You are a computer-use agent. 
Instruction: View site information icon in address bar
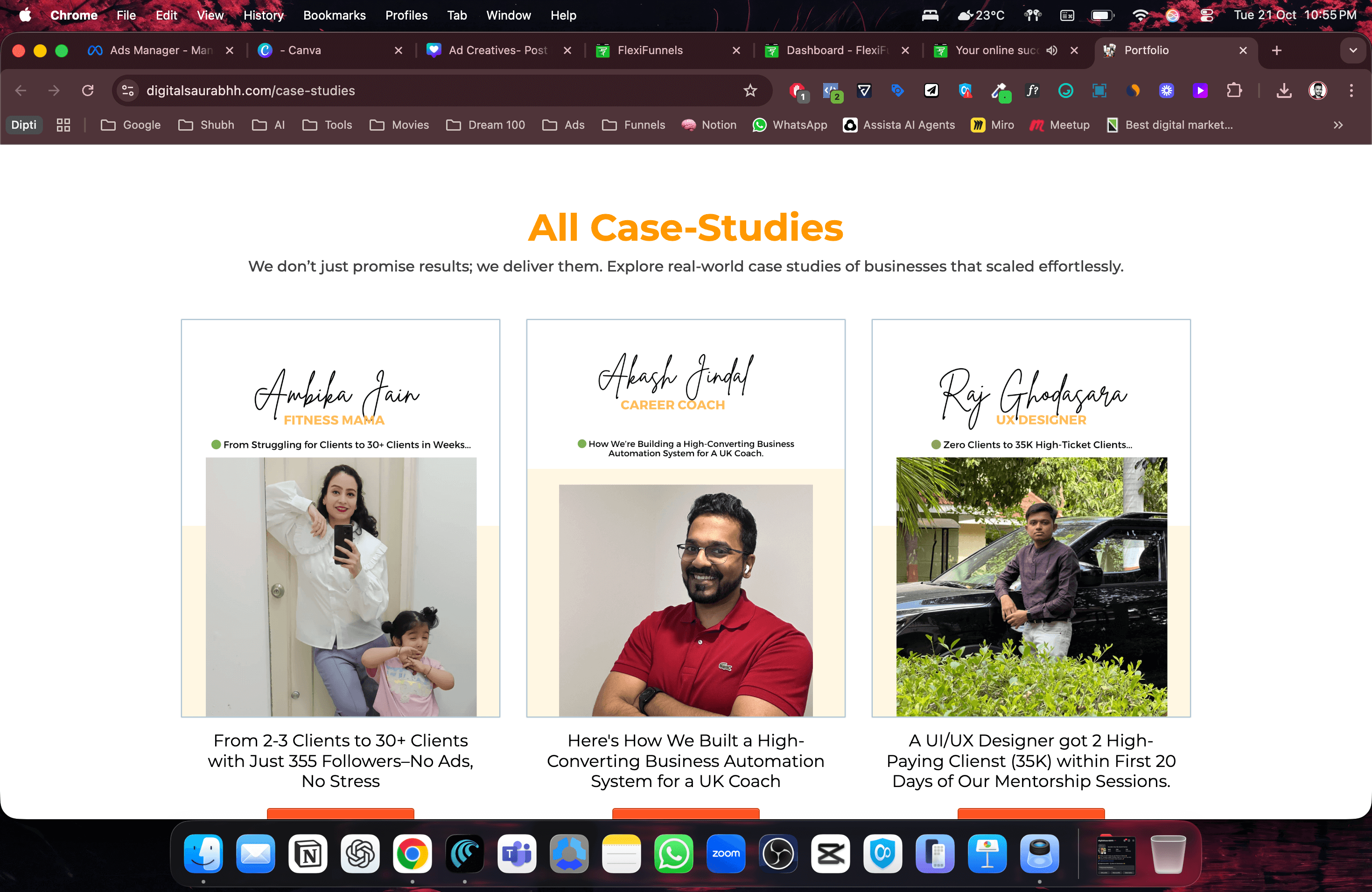(128, 91)
